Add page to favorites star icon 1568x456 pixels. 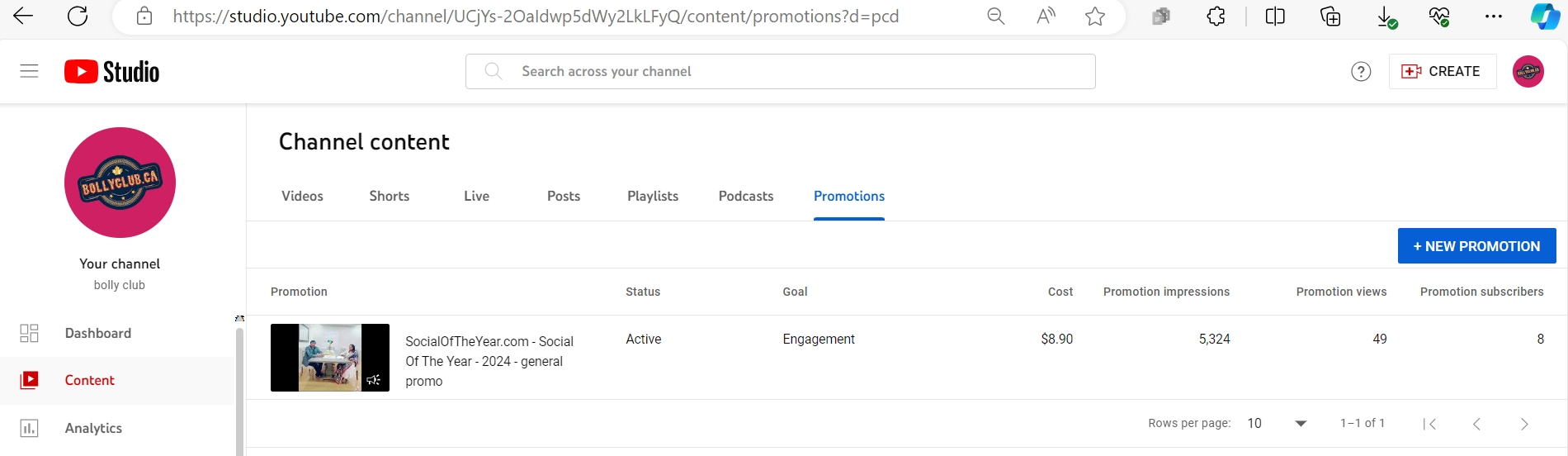(x=1094, y=17)
